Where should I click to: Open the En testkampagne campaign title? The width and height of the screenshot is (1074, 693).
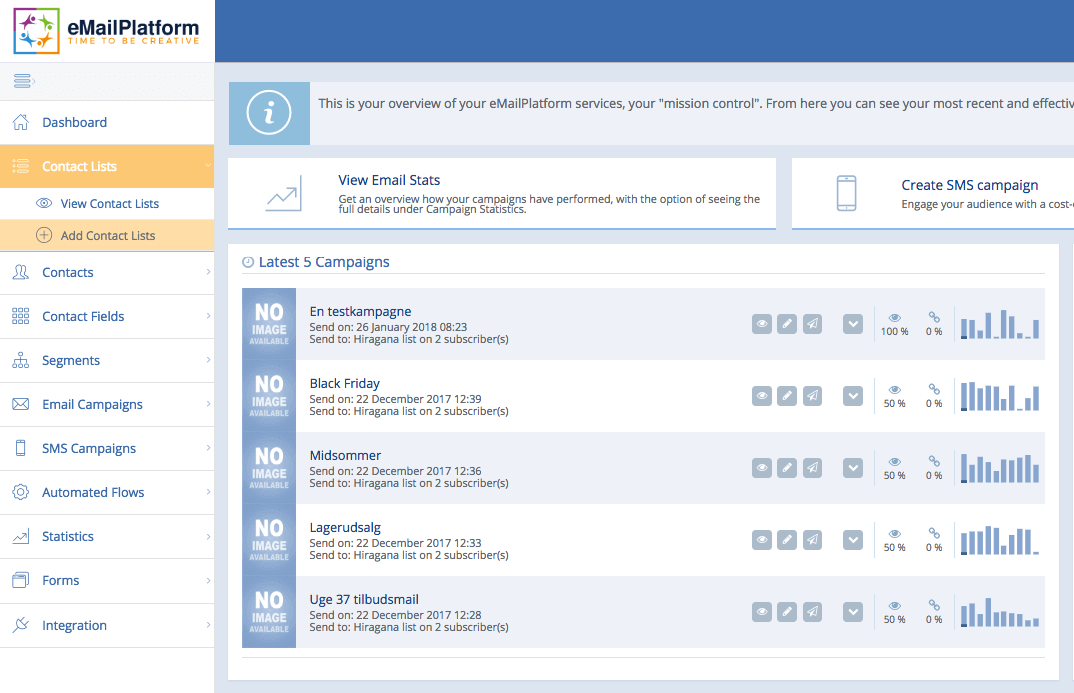click(x=360, y=312)
